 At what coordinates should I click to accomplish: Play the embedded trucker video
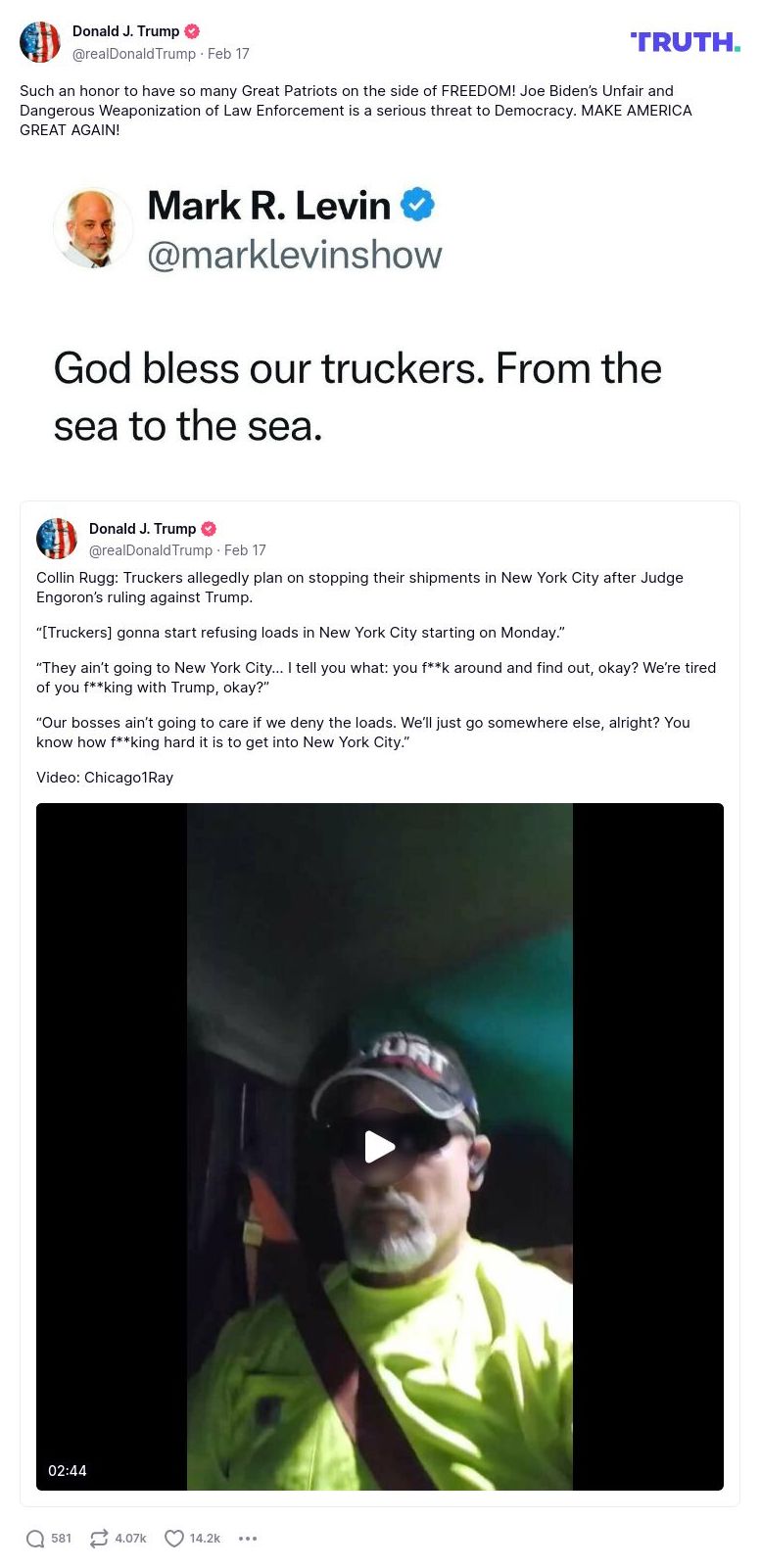(x=380, y=1147)
